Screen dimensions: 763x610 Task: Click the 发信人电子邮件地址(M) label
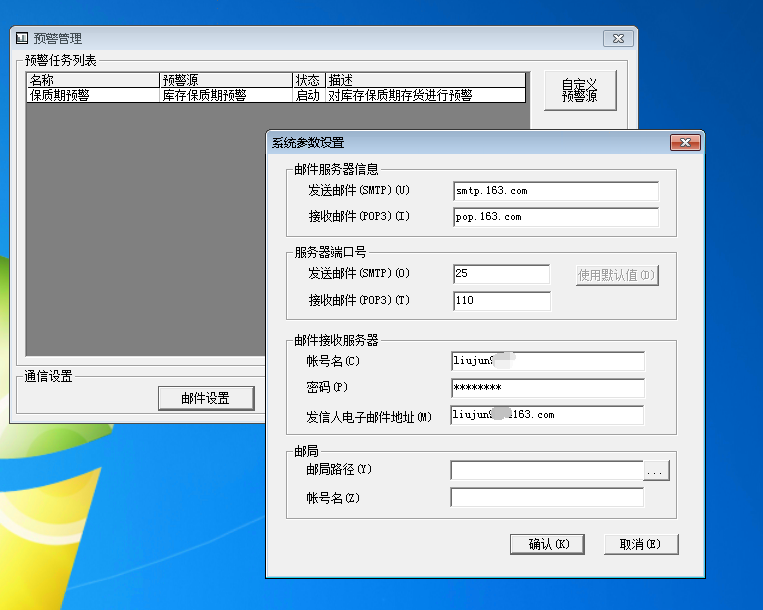click(x=369, y=417)
